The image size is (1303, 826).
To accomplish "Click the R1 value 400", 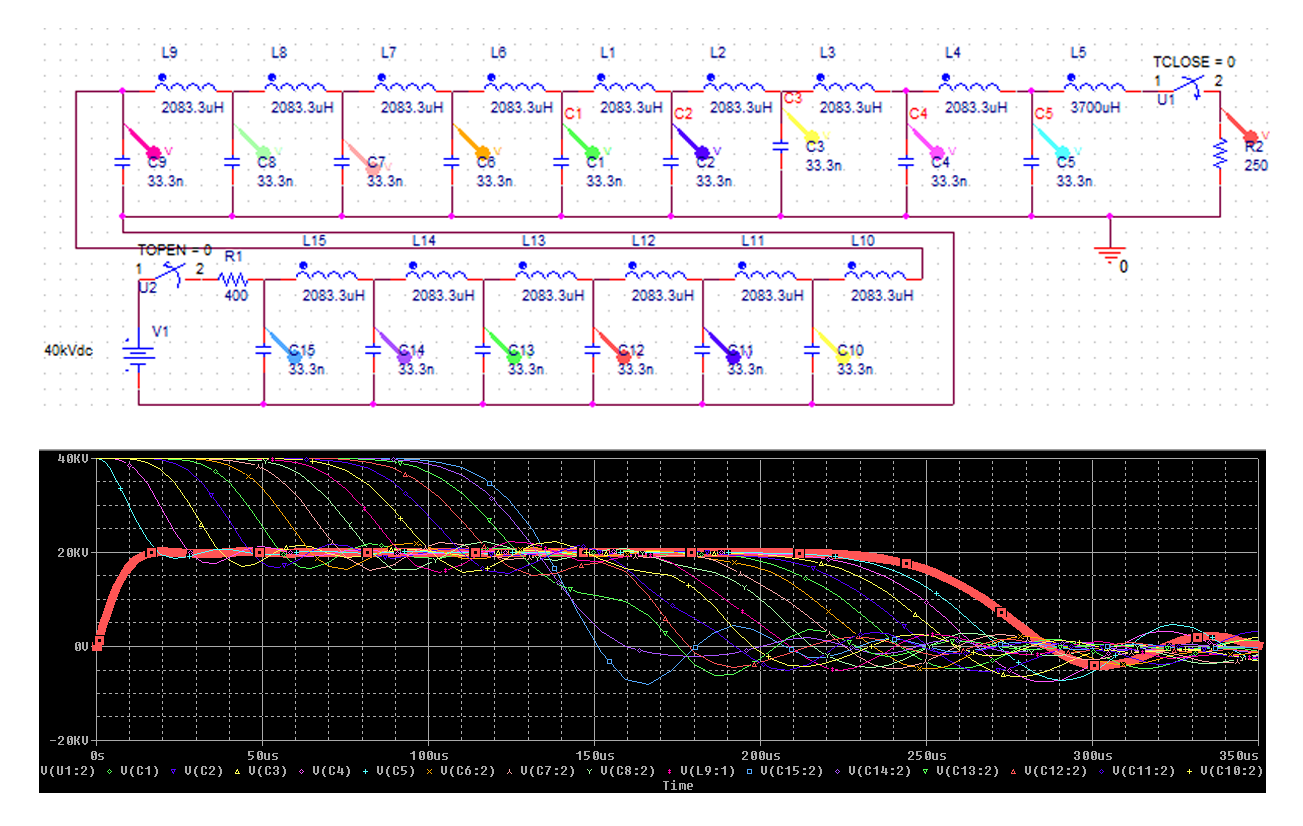I will click(234, 296).
